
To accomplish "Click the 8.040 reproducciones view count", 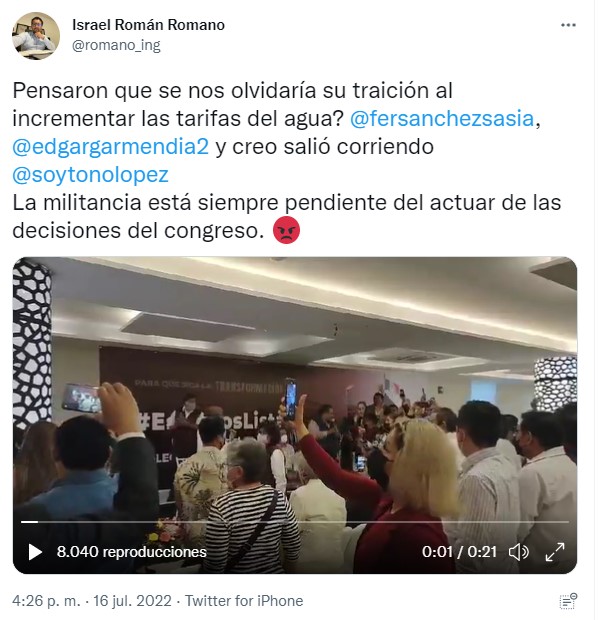I will pos(131,552).
